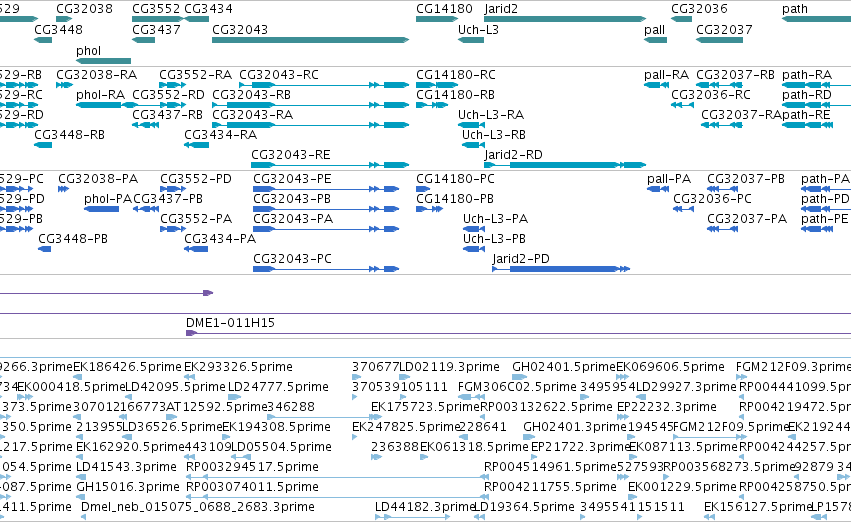Select transcript CG3437-RB label
The width and height of the screenshot is (851, 522).
click(x=168, y=115)
